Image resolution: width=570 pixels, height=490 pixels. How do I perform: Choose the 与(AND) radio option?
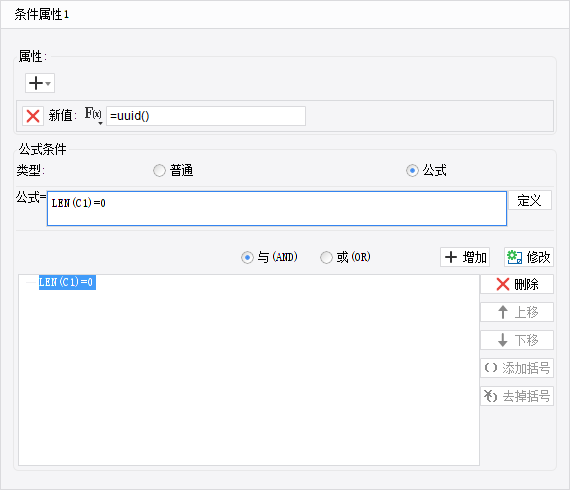pos(247,257)
